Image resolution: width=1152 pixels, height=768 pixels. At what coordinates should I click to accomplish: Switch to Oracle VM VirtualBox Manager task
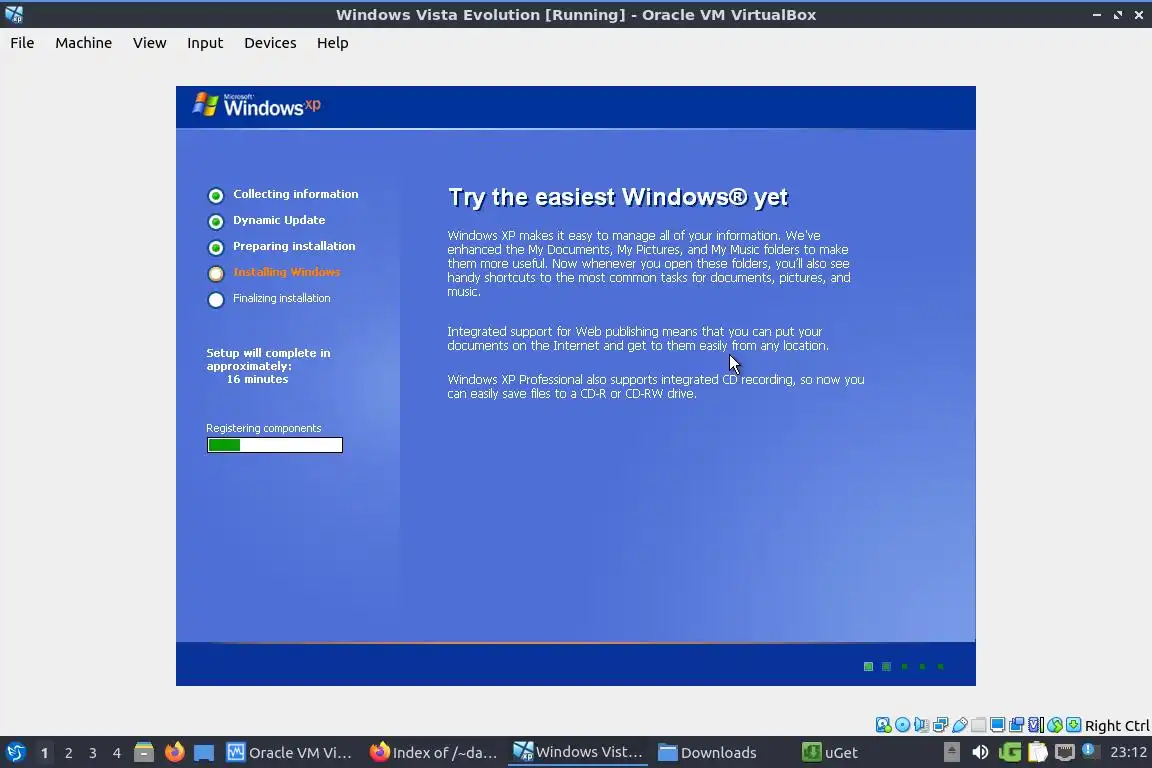pos(289,753)
